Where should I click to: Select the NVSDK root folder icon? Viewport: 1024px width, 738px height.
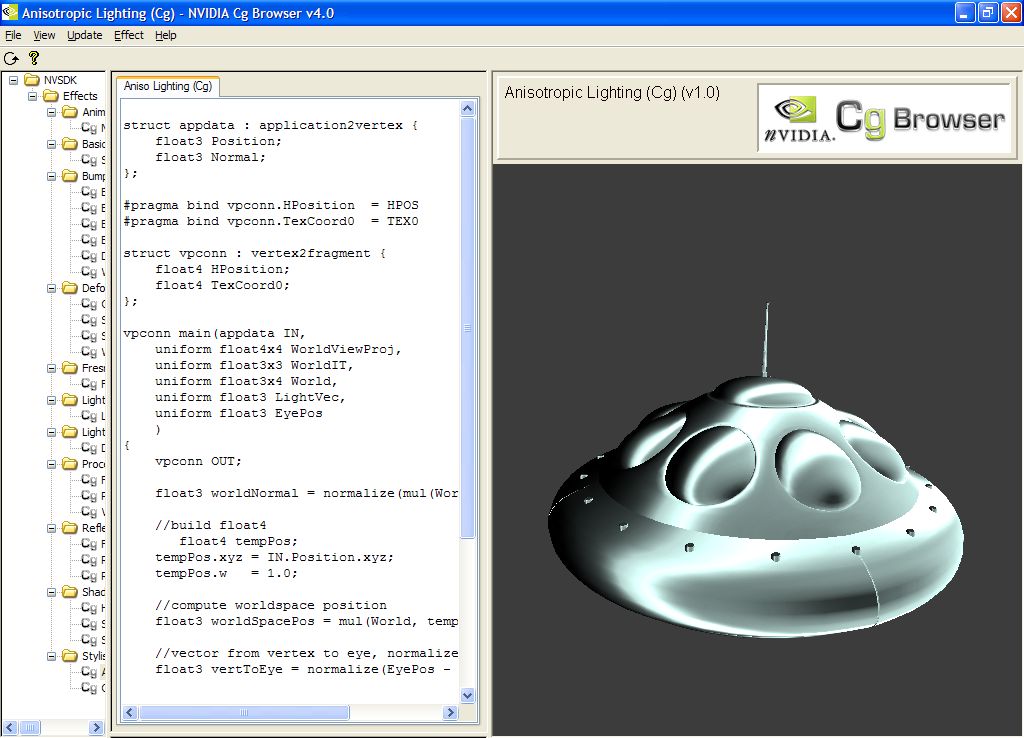[x=32, y=80]
